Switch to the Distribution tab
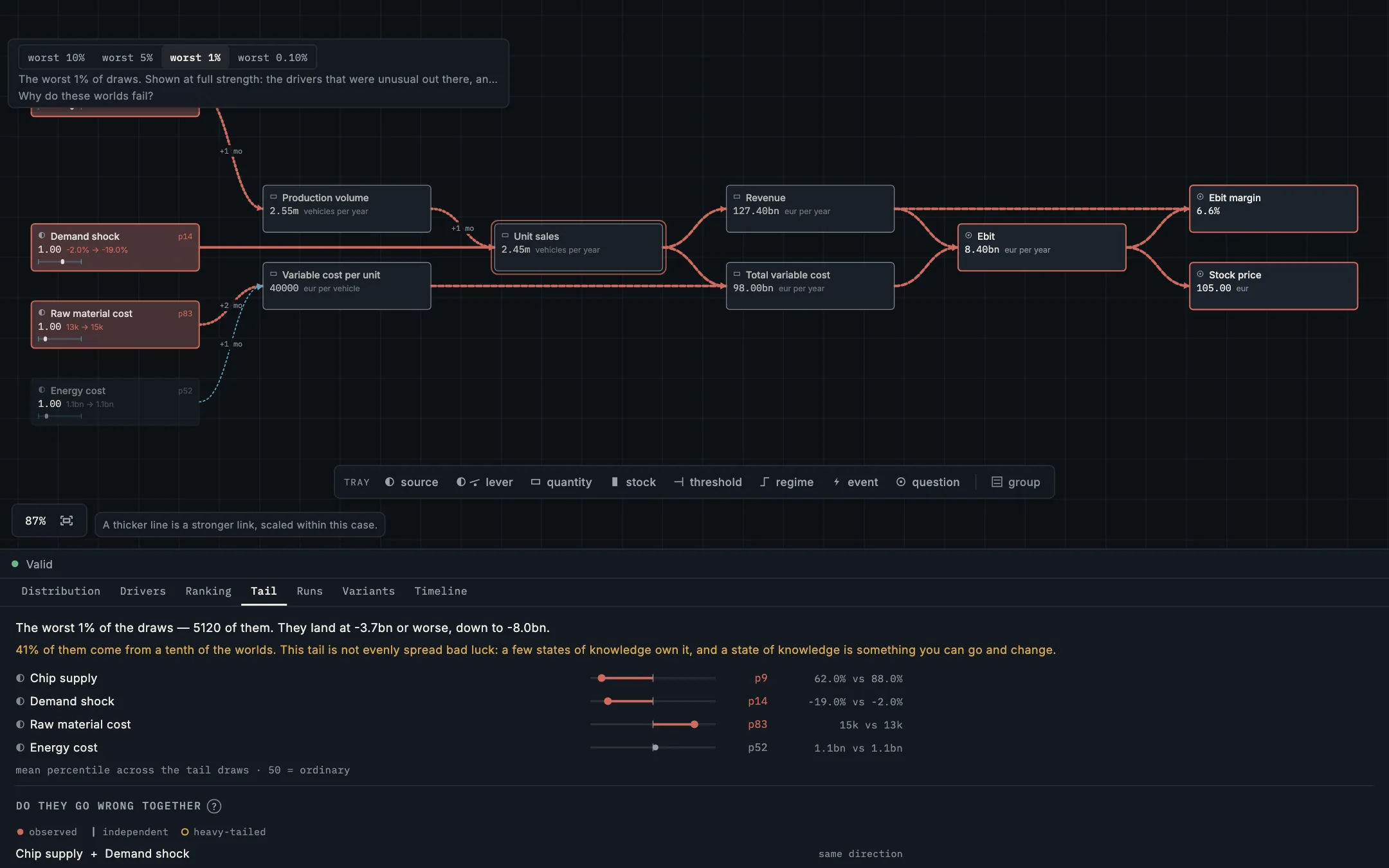This screenshot has height=868, width=1389. (61, 591)
